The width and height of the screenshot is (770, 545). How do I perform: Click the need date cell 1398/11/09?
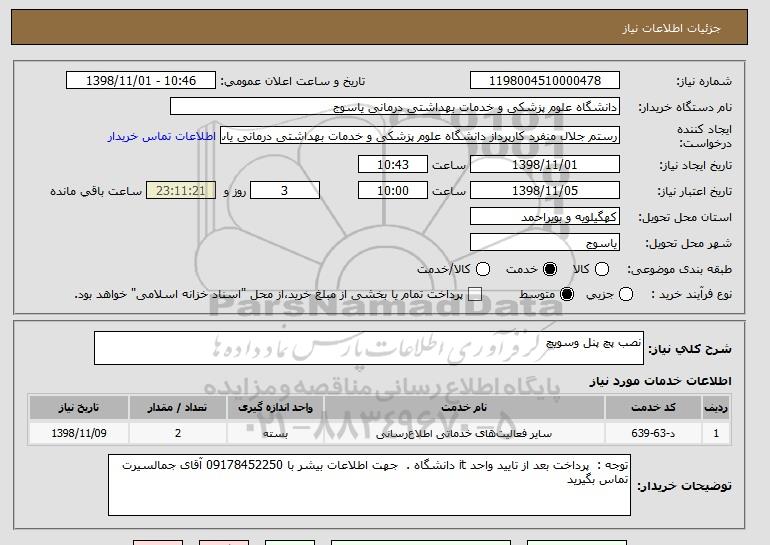click(x=79, y=434)
